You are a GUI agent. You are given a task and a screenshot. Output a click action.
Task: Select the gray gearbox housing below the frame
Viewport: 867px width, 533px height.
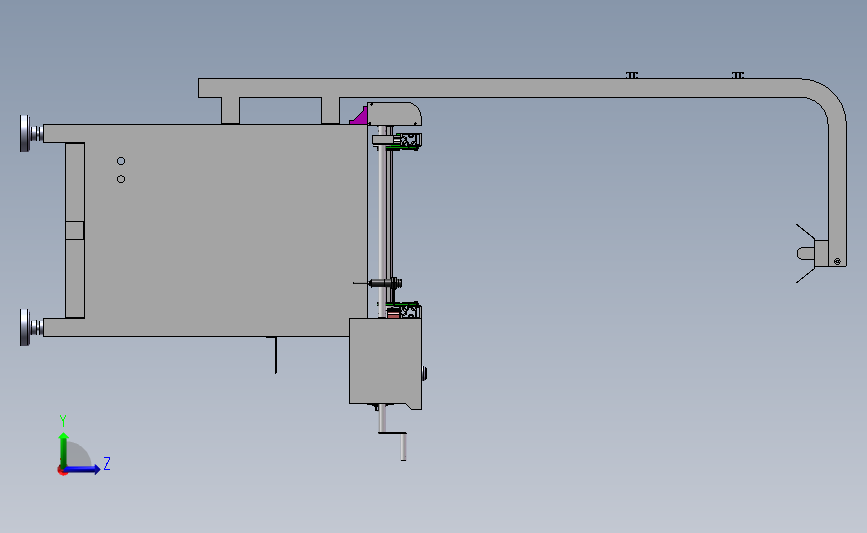click(x=385, y=363)
